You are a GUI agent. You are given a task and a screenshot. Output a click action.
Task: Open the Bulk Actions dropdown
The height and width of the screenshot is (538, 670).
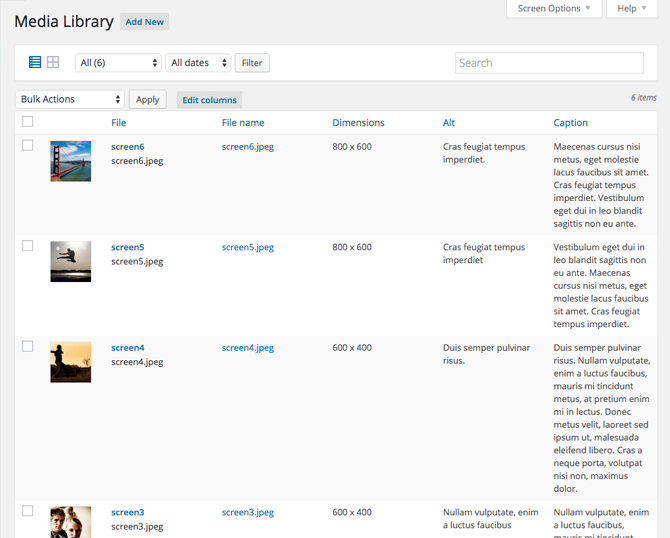pos(70,99)
